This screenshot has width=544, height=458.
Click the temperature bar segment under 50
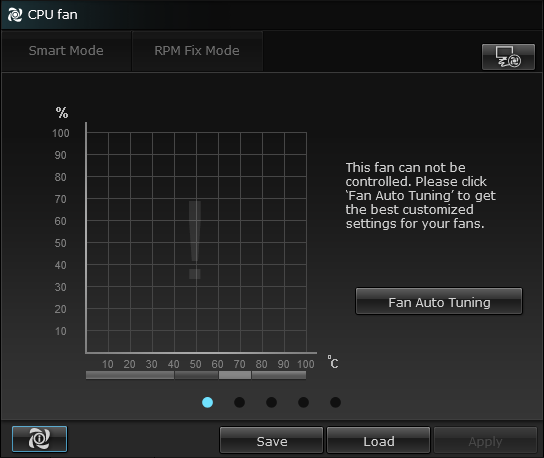pos(196,375)
